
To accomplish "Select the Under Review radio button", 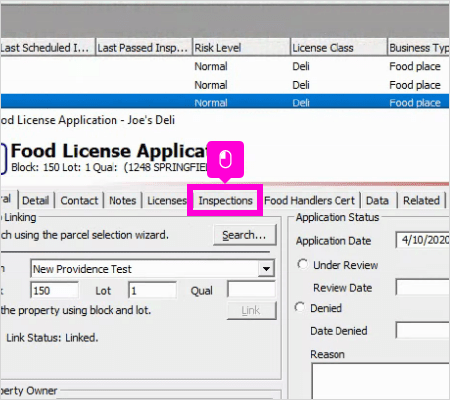I will (303, 265).
